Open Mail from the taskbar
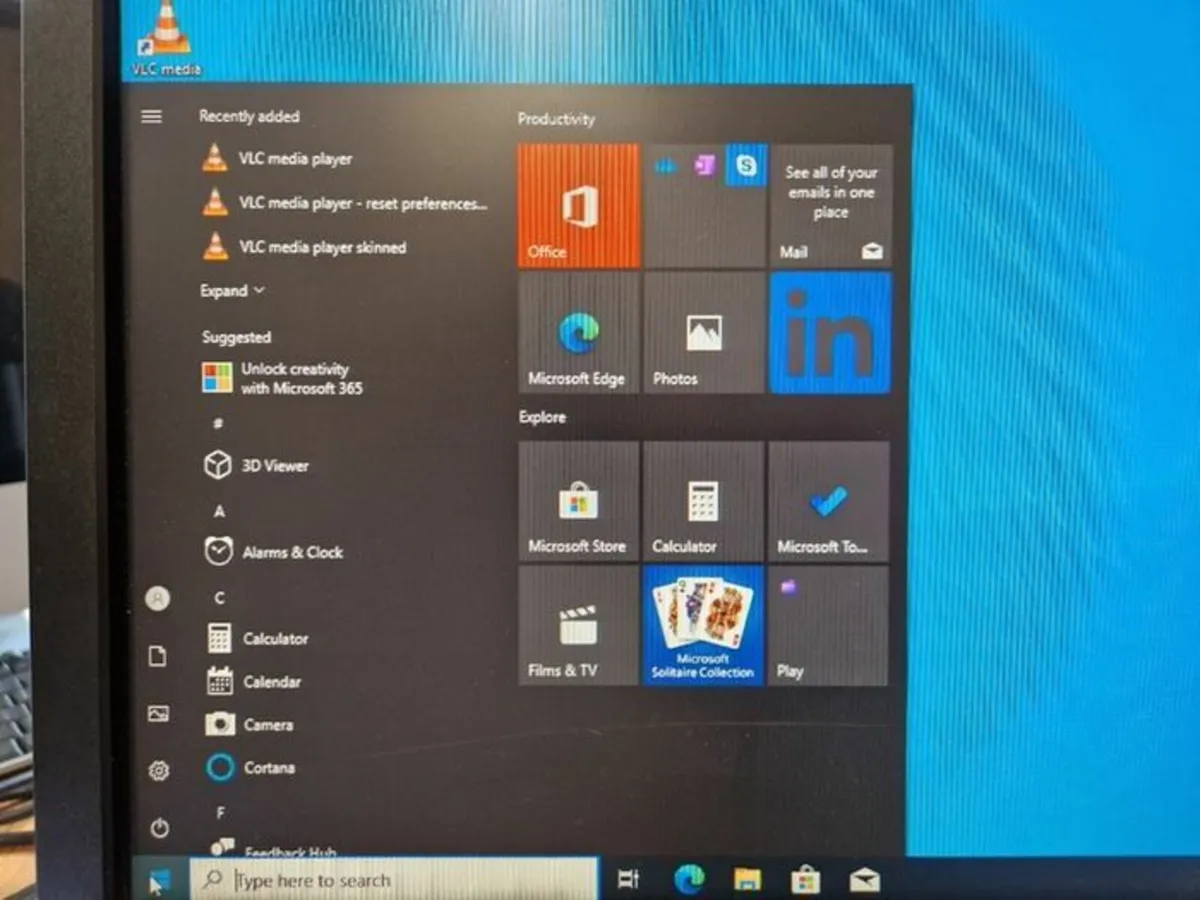The width and height of the screenshot is (1200, 900). click(864, 875)
